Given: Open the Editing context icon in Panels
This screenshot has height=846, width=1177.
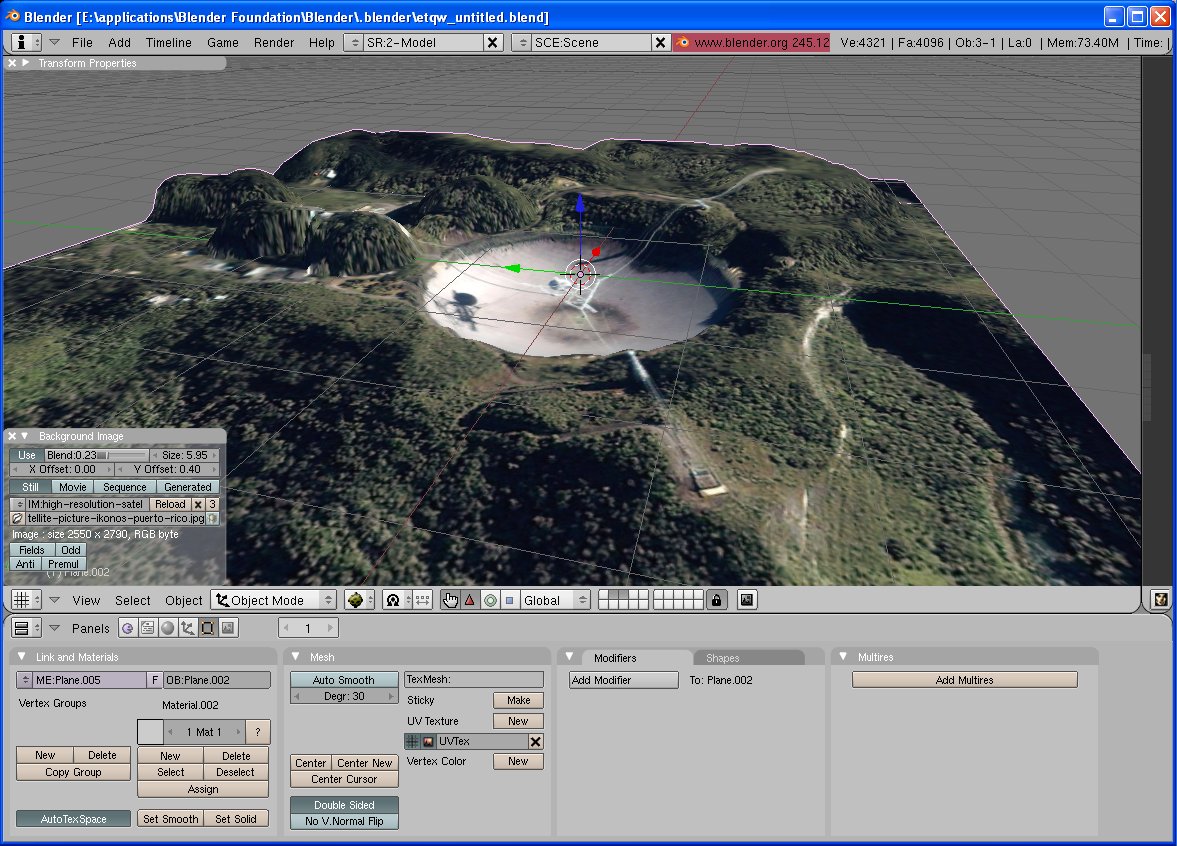Looking at the screenshot, I should tap(208, 628).
